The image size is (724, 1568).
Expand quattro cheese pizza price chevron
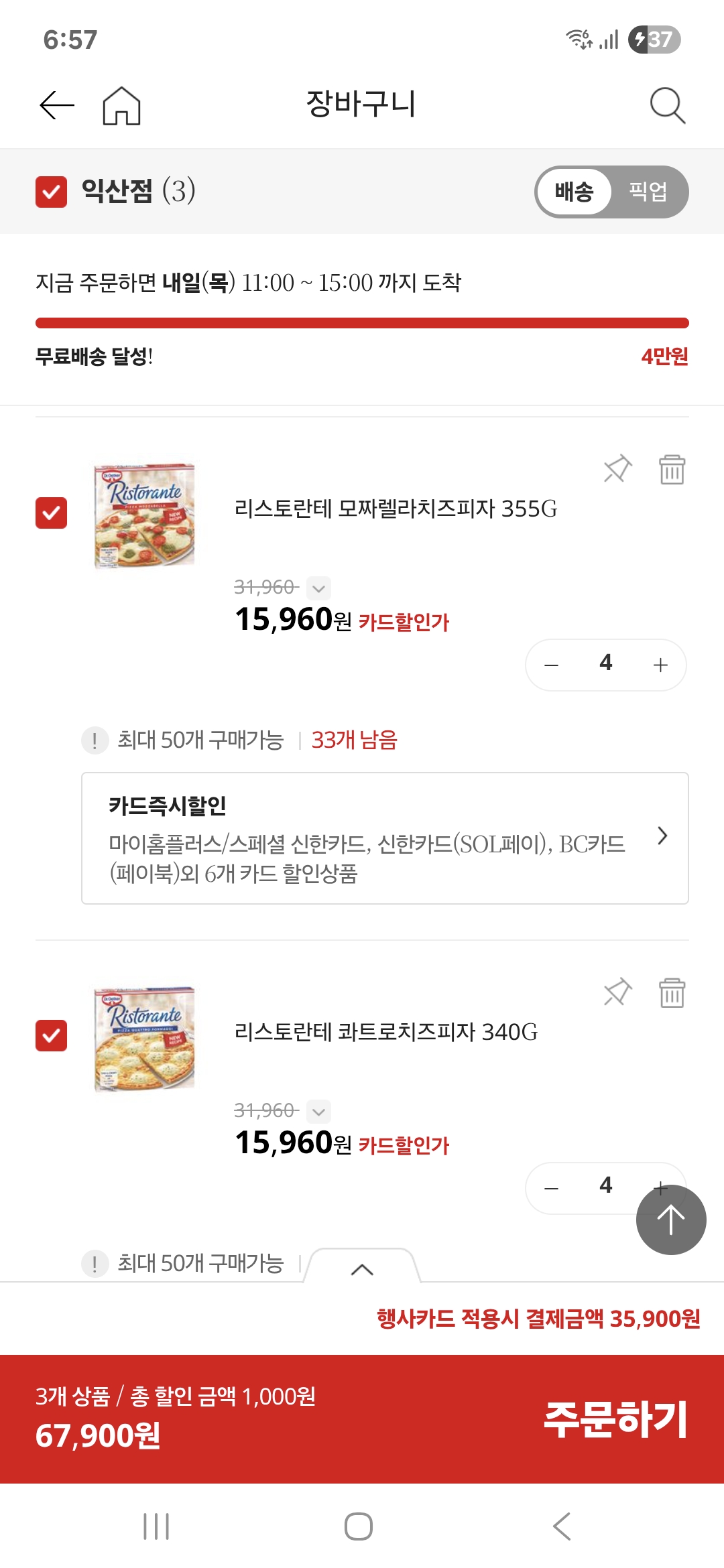click(x=319, y=1112)
